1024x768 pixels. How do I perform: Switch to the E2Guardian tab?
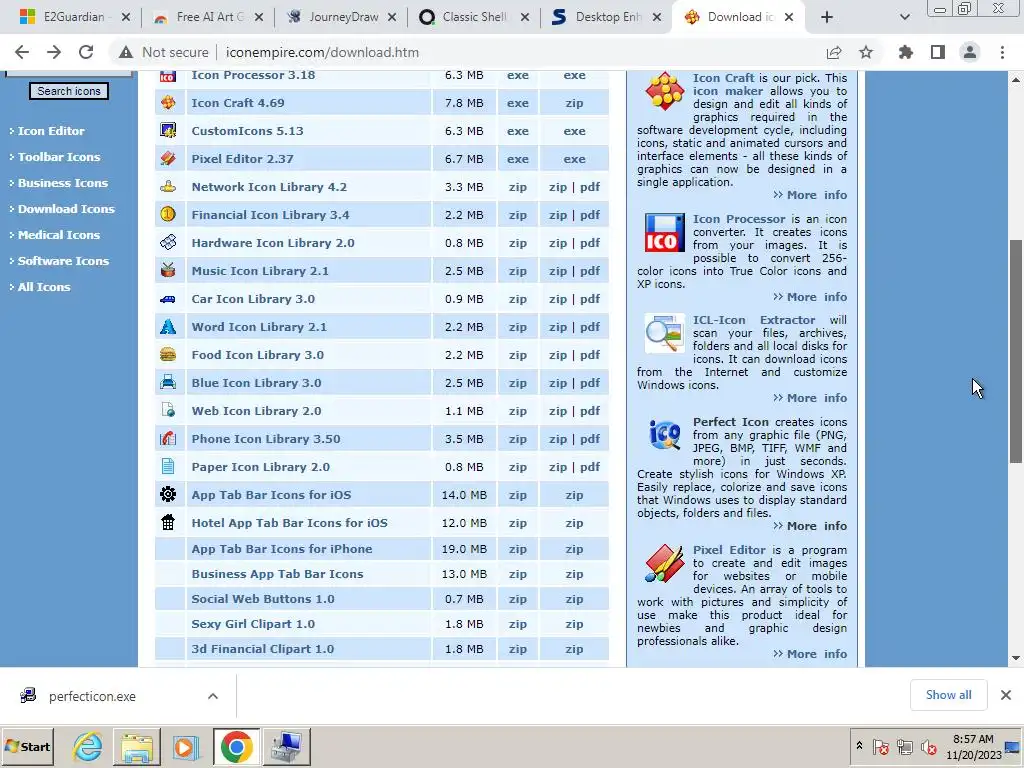[x=74, y=17]
